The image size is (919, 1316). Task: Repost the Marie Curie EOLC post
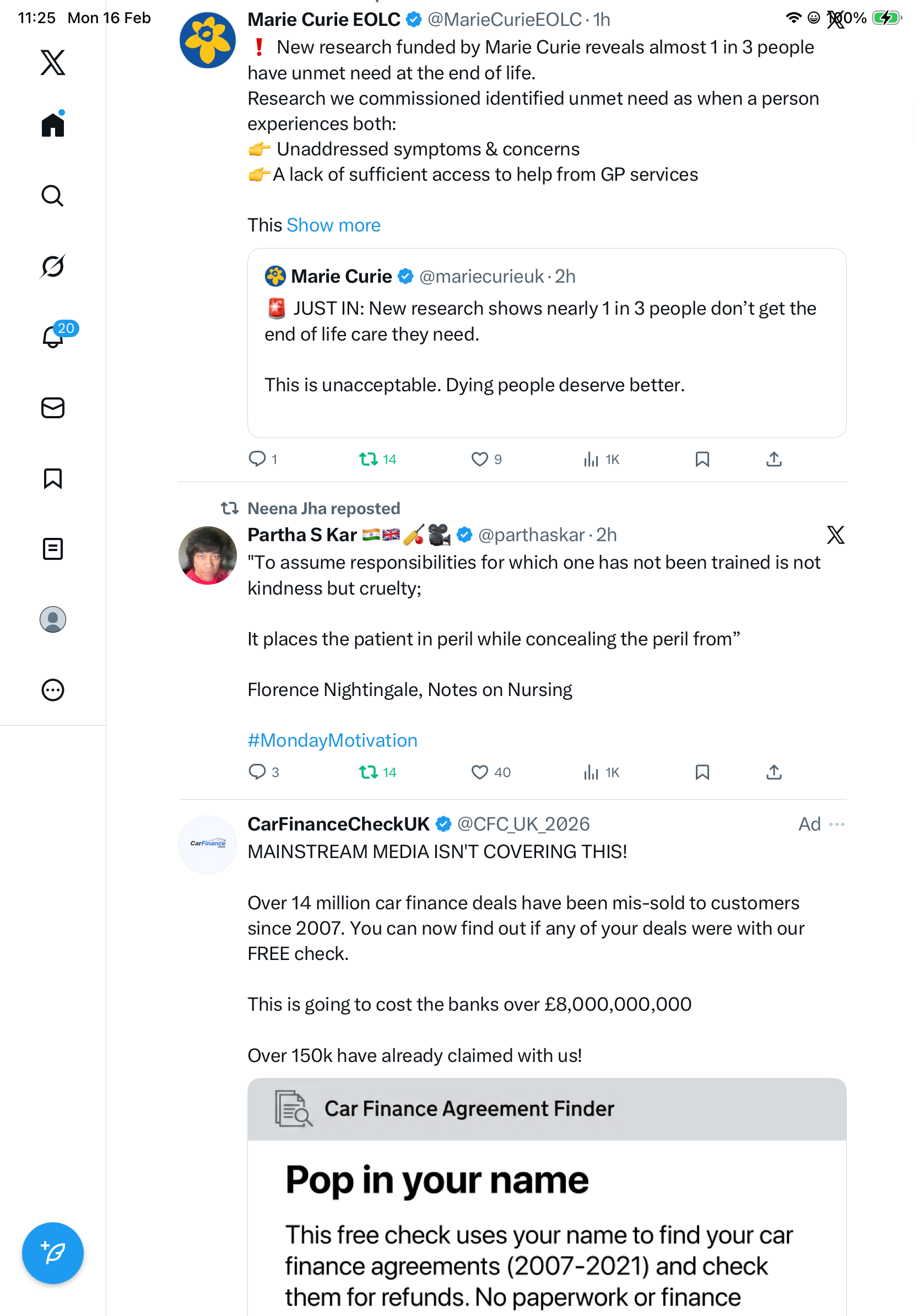pyautogui.click(x=369, y=459)
